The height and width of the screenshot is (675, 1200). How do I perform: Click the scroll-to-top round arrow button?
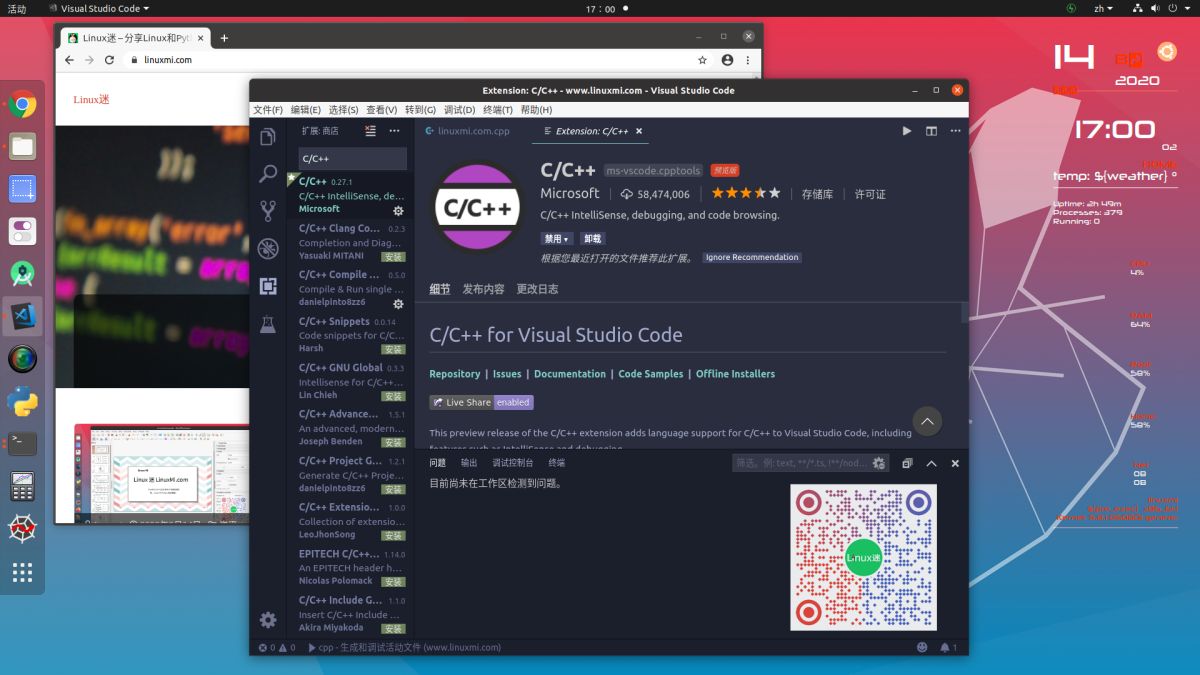pyautogui.click(x=927, y=422)
